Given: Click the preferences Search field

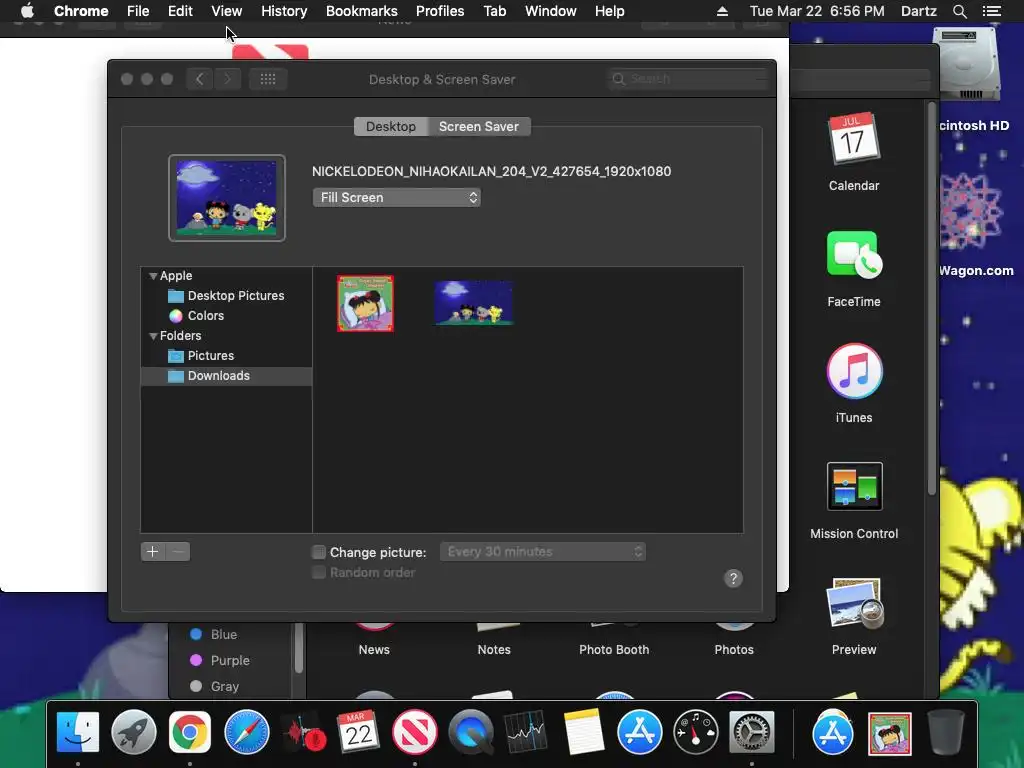Looking at the screenshot, I should (688, 79).
